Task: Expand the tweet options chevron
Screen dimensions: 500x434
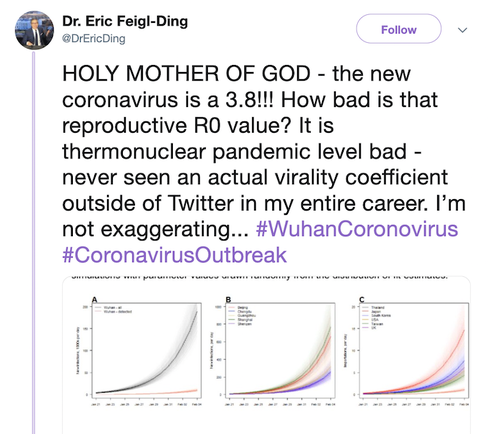Action: click(x=462, y=30)
